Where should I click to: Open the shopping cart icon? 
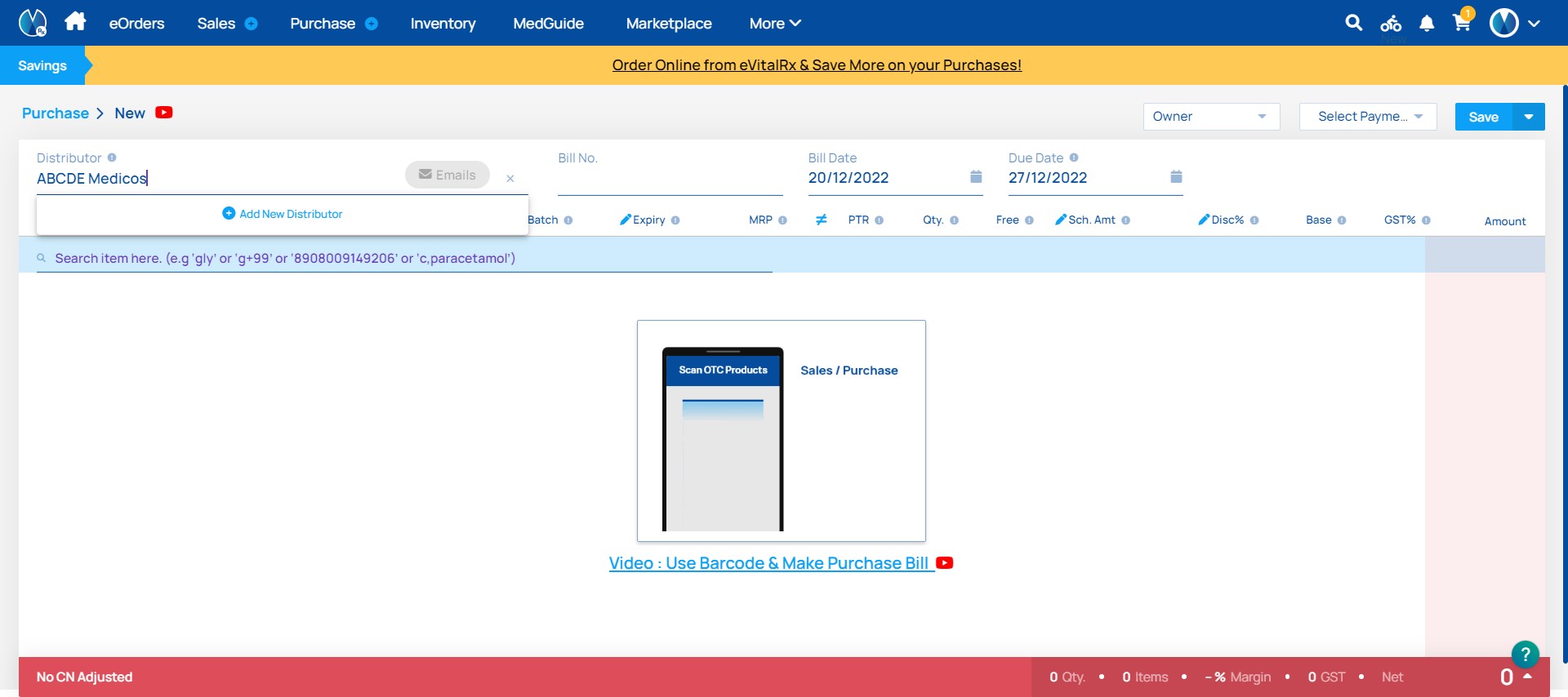click(x=1462, y=22)
